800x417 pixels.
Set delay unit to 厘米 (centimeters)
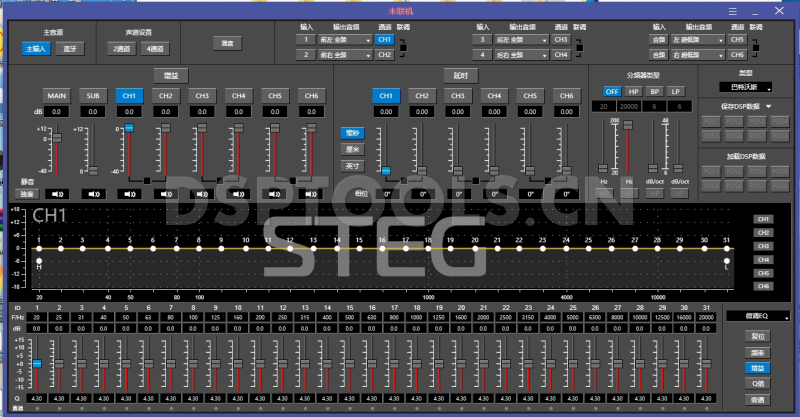(353, 148)
